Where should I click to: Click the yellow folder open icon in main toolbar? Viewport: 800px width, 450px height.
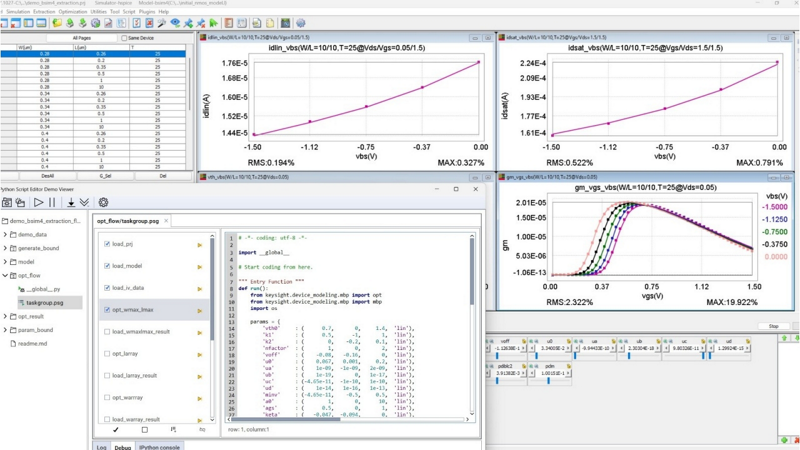point(57,23)
